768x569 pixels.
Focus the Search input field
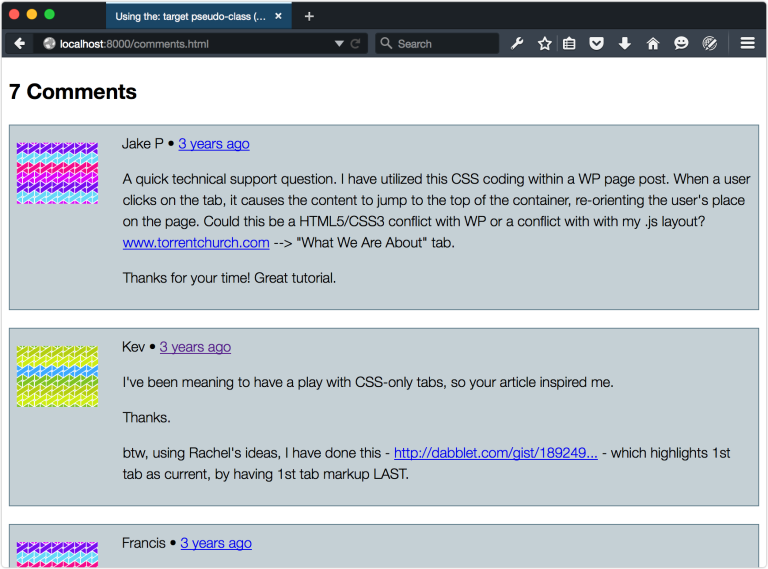437,44
